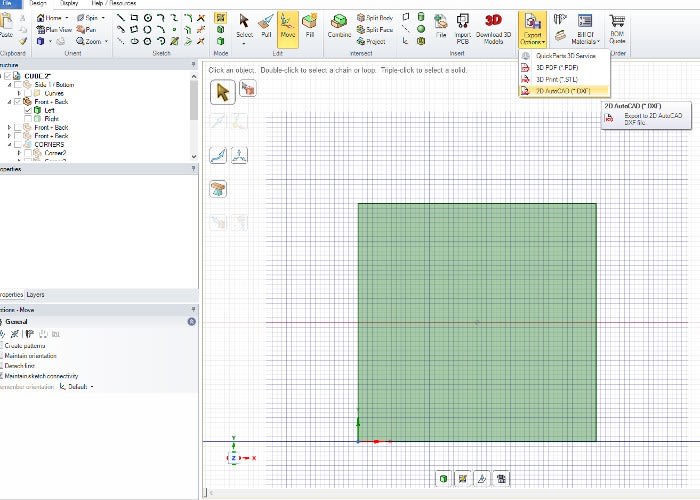
Task: Open the Bill Of Materials dropdown
Action: coord(585,28)
